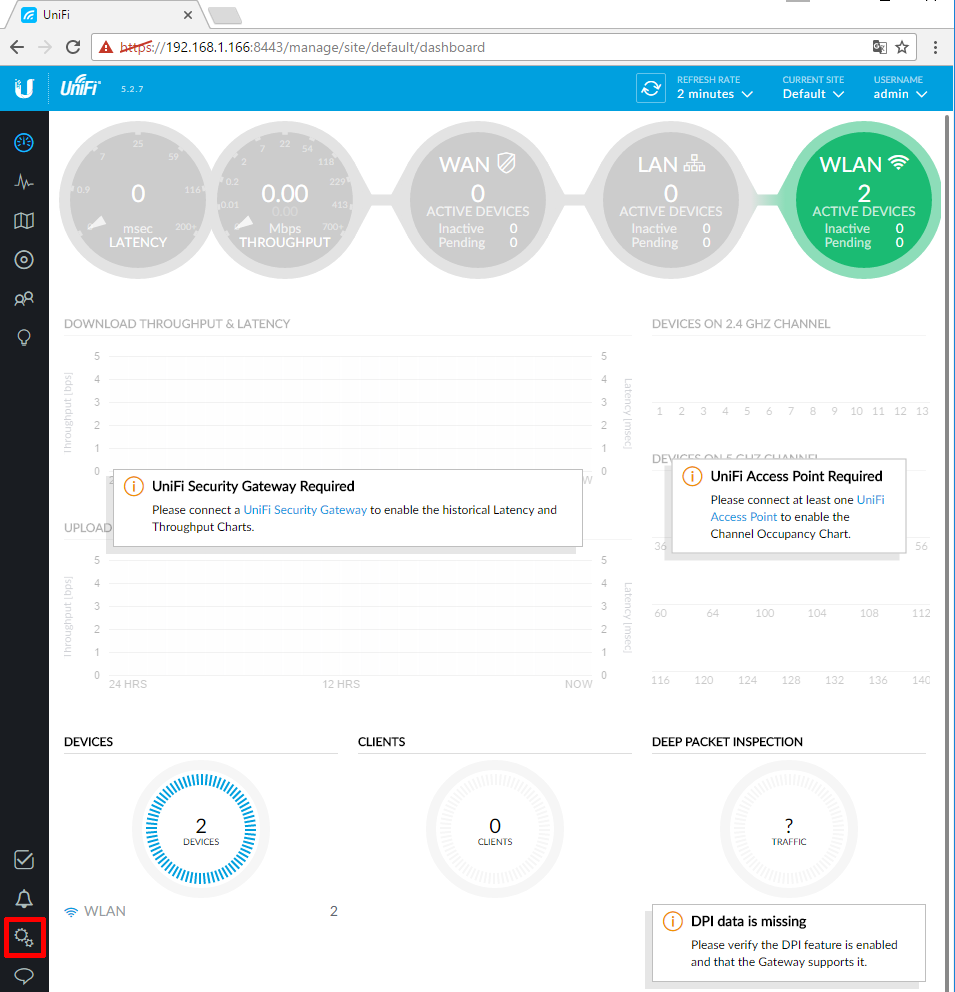Follow the UniFi Access Point link
The height and width of the screenshot is (992, 955).
tap(798, 508)
